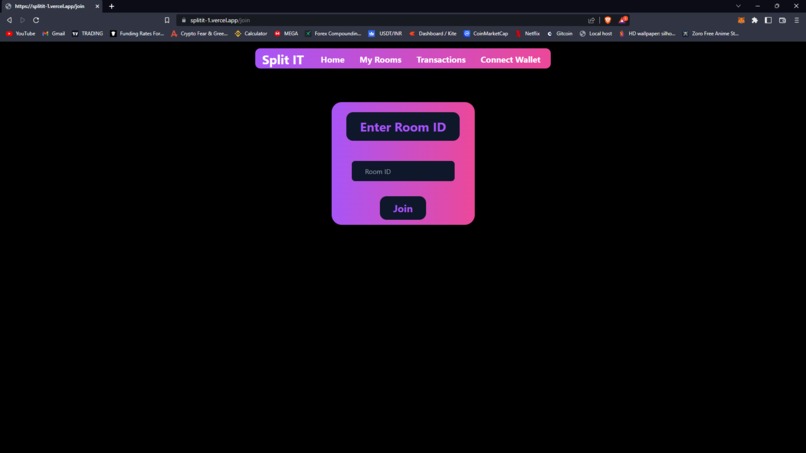Viewport: 806px width, 453px height.
Task: Open the Funding Rates bookmark
Action: pos(137,33)
